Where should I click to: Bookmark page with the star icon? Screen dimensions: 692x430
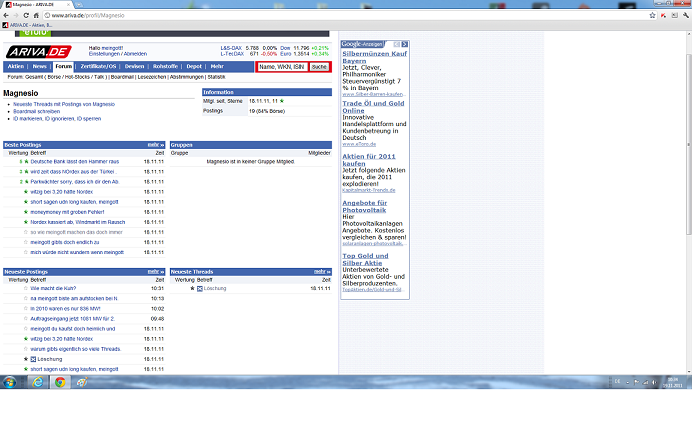pyautogui.click(x=652, y=15)
